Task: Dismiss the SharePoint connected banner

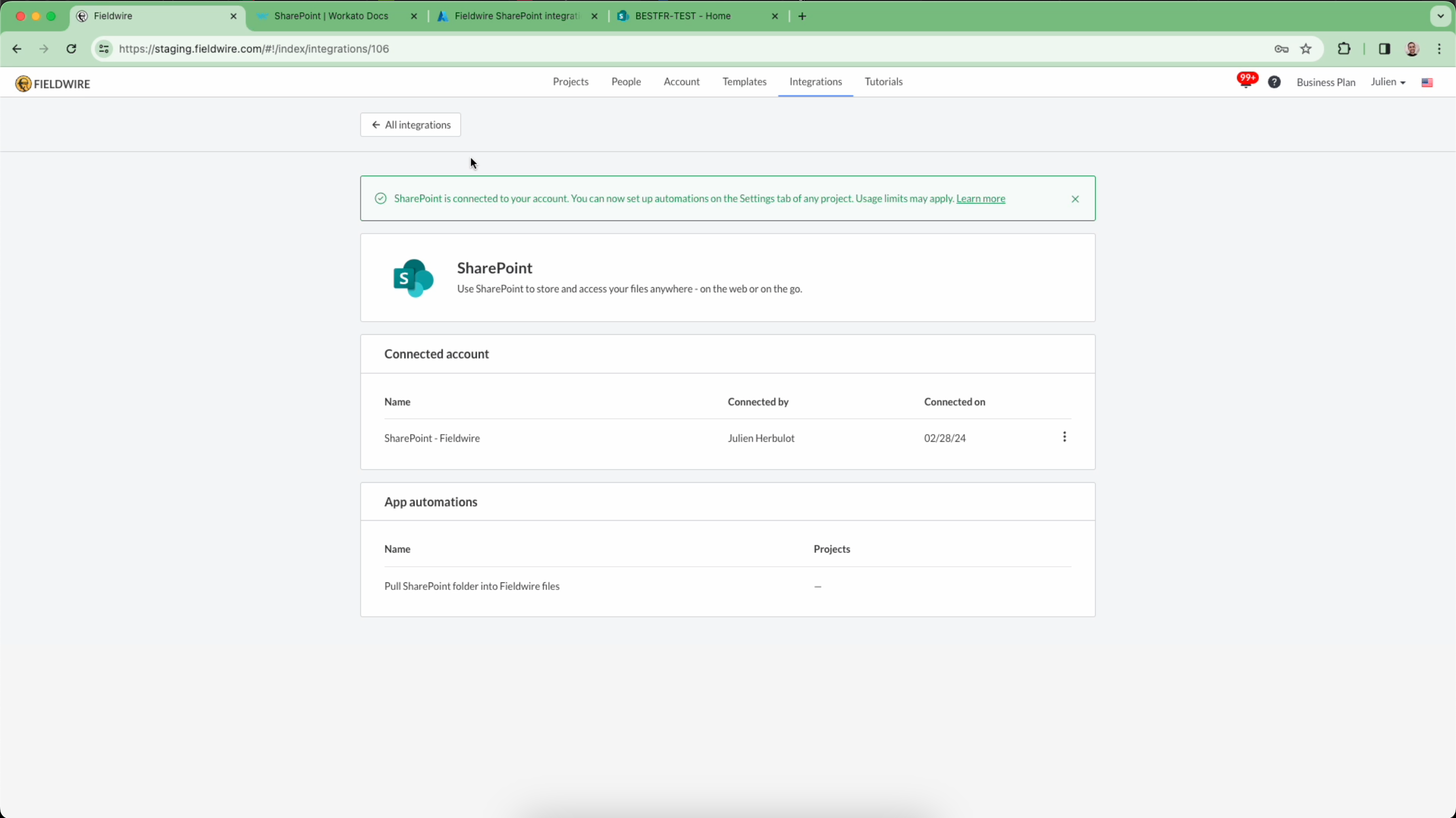Action: point(1075,199)
